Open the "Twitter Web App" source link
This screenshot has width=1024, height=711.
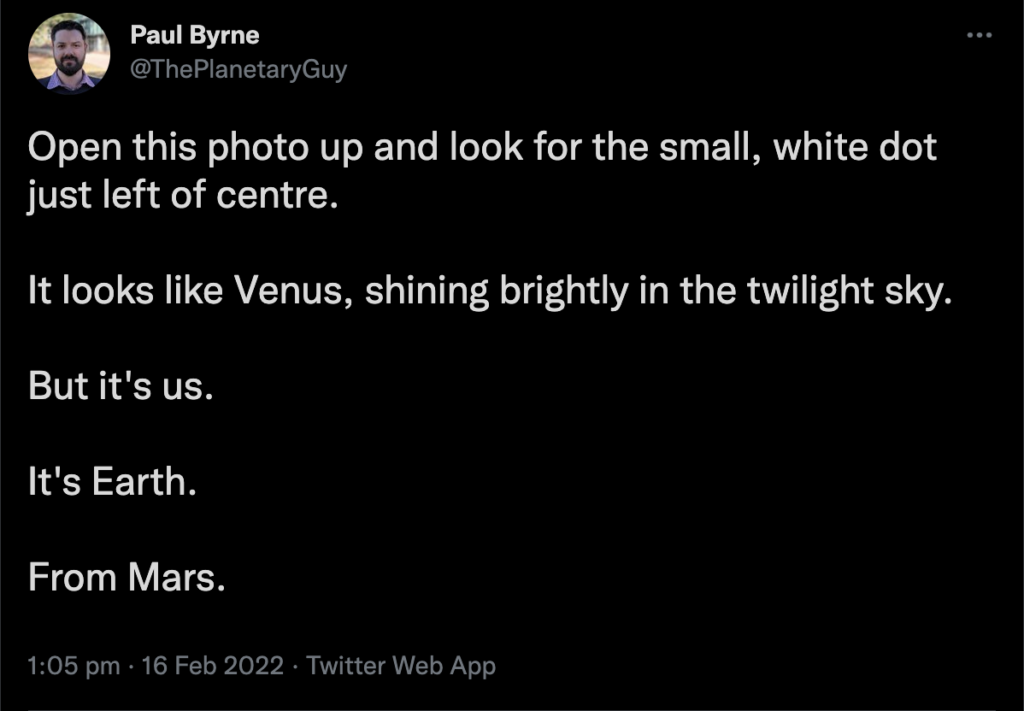(x=401, y=665)
